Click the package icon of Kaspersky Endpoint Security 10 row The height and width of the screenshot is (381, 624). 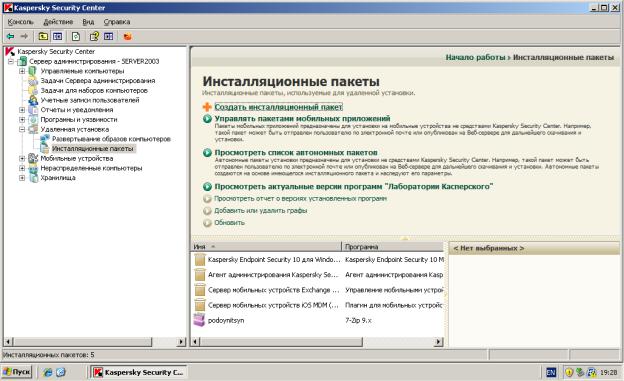pyautogui.click(x=200, y=260)
